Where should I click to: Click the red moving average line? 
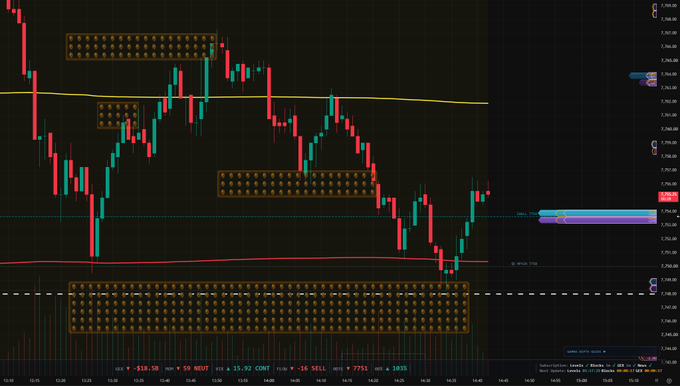243,260
